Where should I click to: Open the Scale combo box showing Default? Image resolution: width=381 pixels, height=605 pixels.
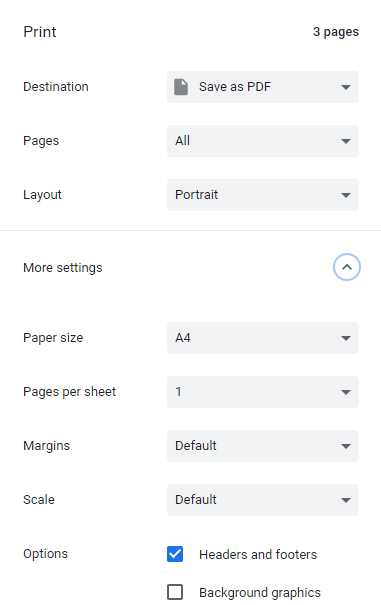(263, 500)
